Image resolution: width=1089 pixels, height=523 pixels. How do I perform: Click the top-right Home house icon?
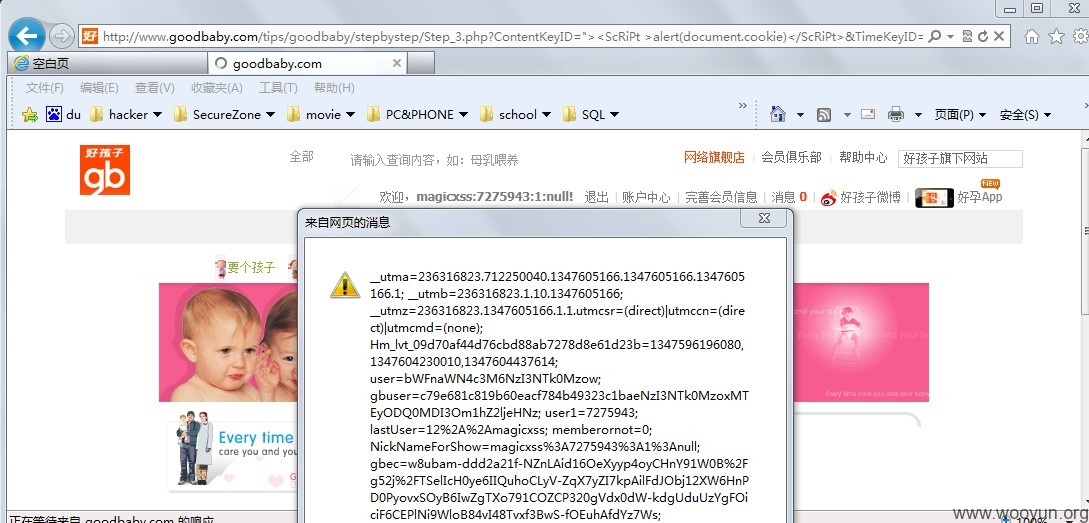pos(1032,36)
